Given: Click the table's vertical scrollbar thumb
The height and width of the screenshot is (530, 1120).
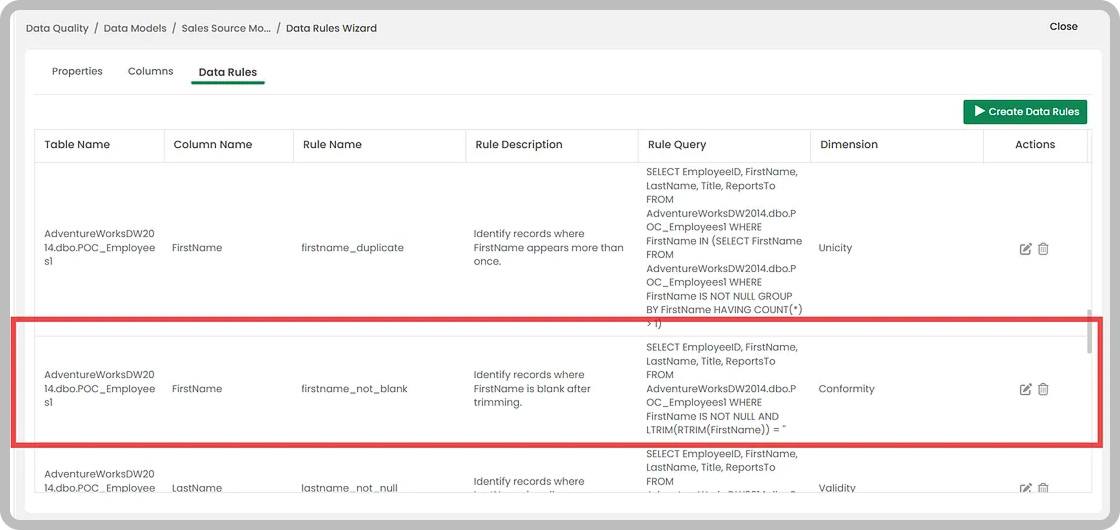Looking at the screenshot, I should click(x=1089, y=331).
